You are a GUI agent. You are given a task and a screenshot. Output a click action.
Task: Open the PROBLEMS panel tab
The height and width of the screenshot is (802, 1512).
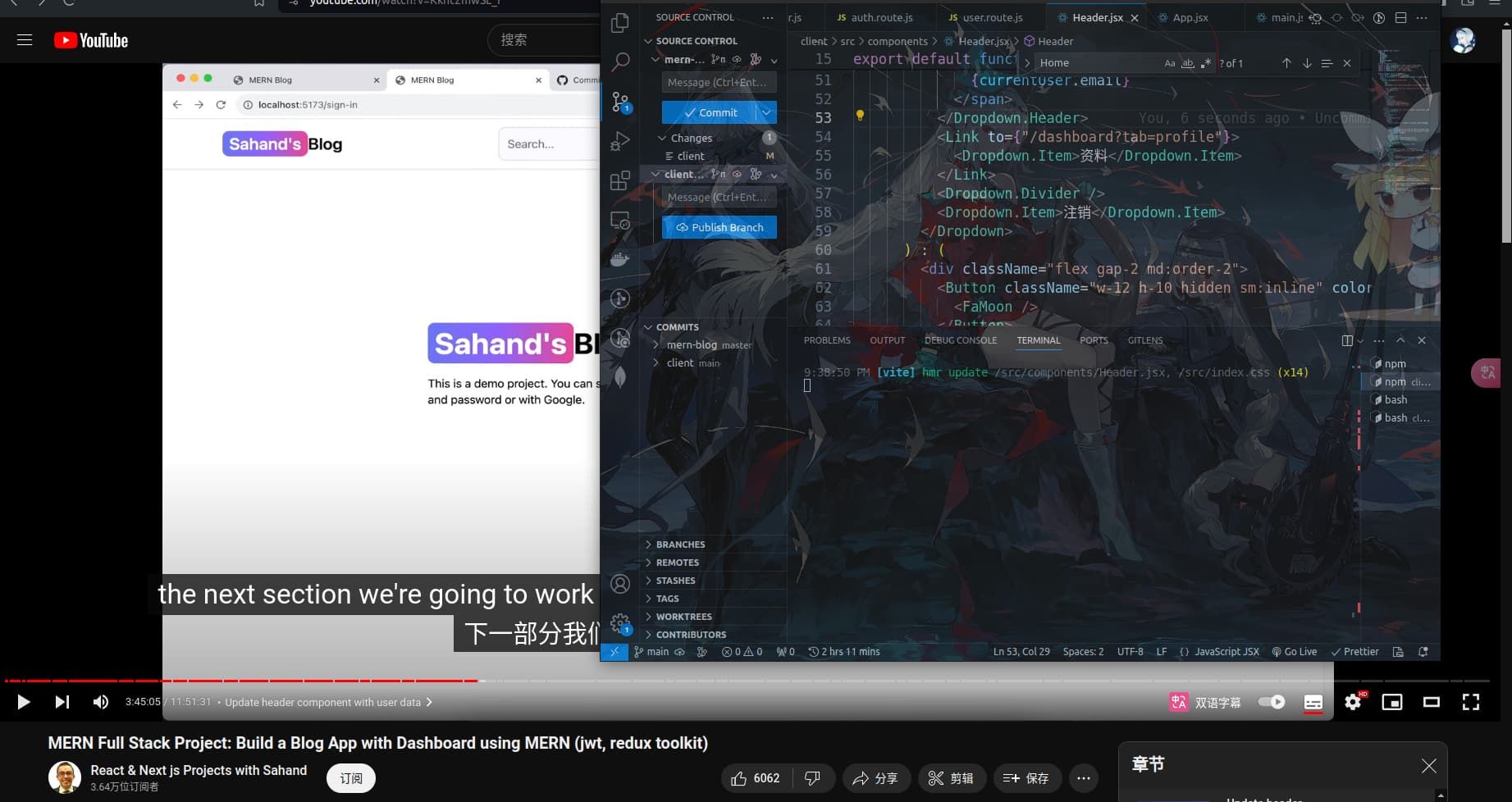[x=827, y=340]
